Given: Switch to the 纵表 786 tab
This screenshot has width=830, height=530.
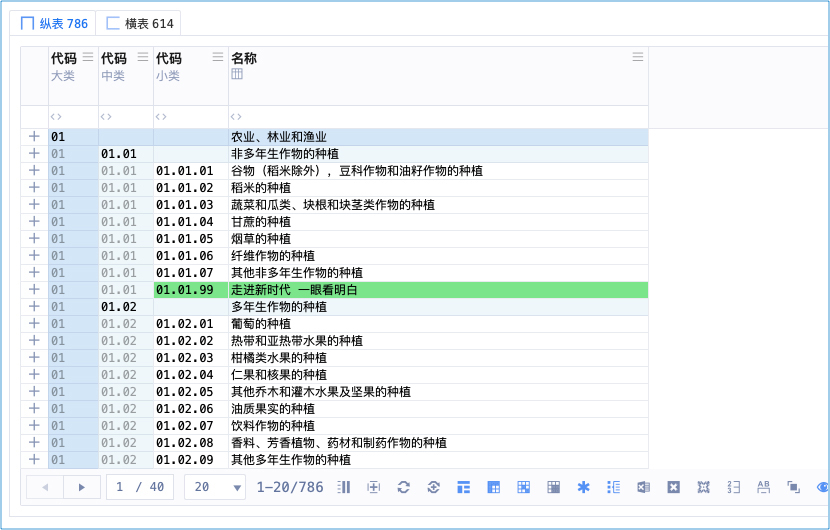Looking at the screenshot, I should pyautogui.click(x=53, y=23).
